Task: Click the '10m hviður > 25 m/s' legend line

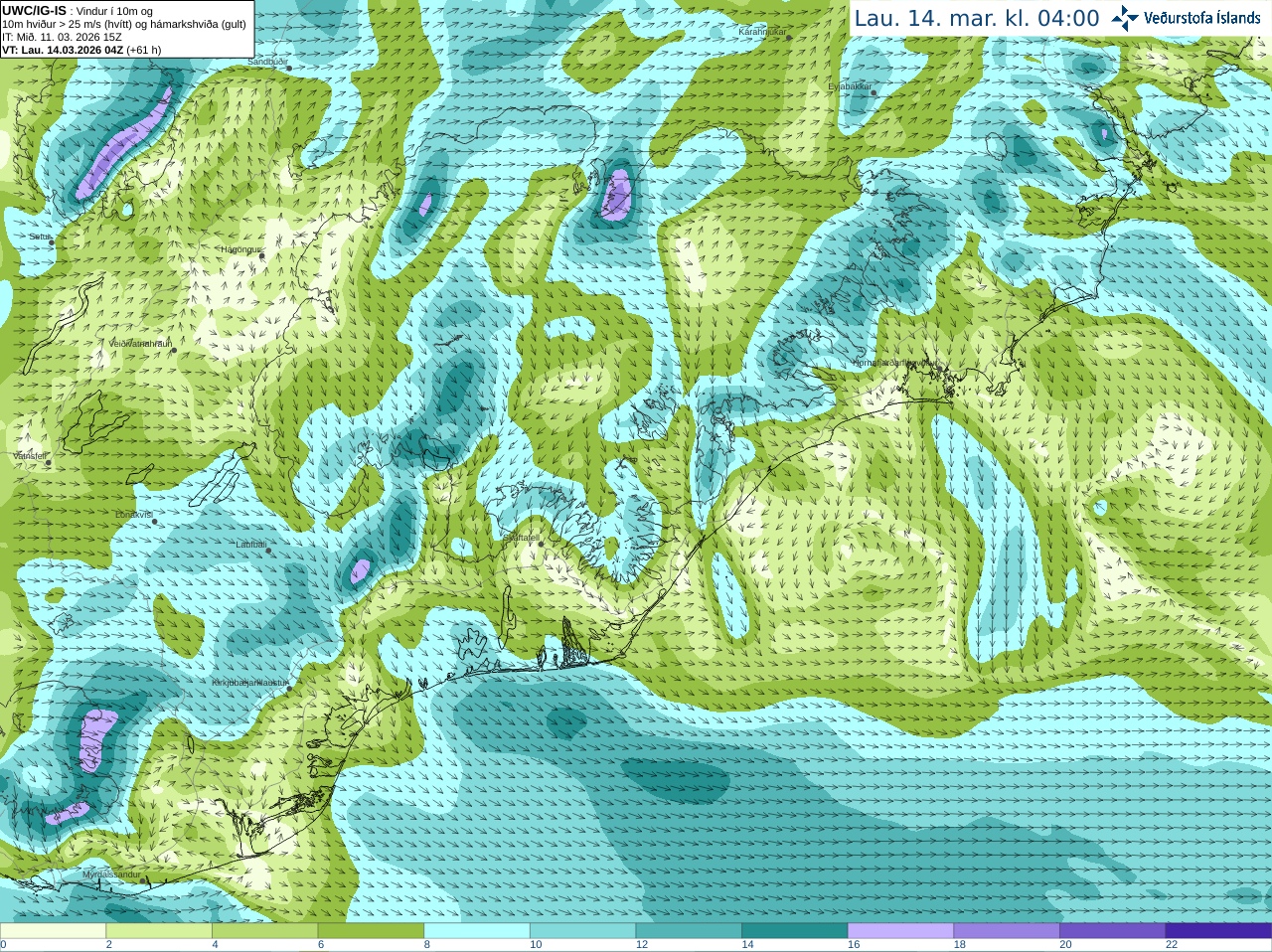Action: [124, 24]
